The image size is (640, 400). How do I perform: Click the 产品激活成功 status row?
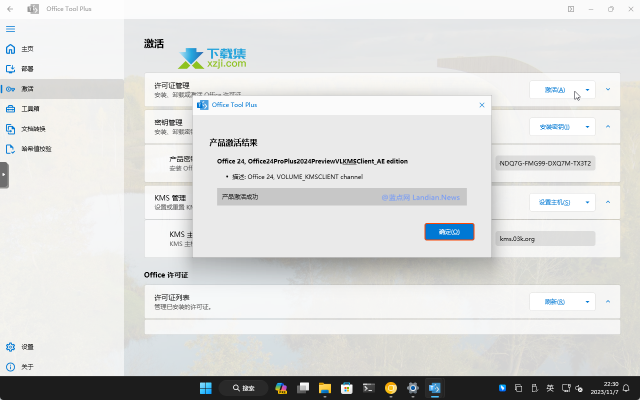tap(342, 197)
